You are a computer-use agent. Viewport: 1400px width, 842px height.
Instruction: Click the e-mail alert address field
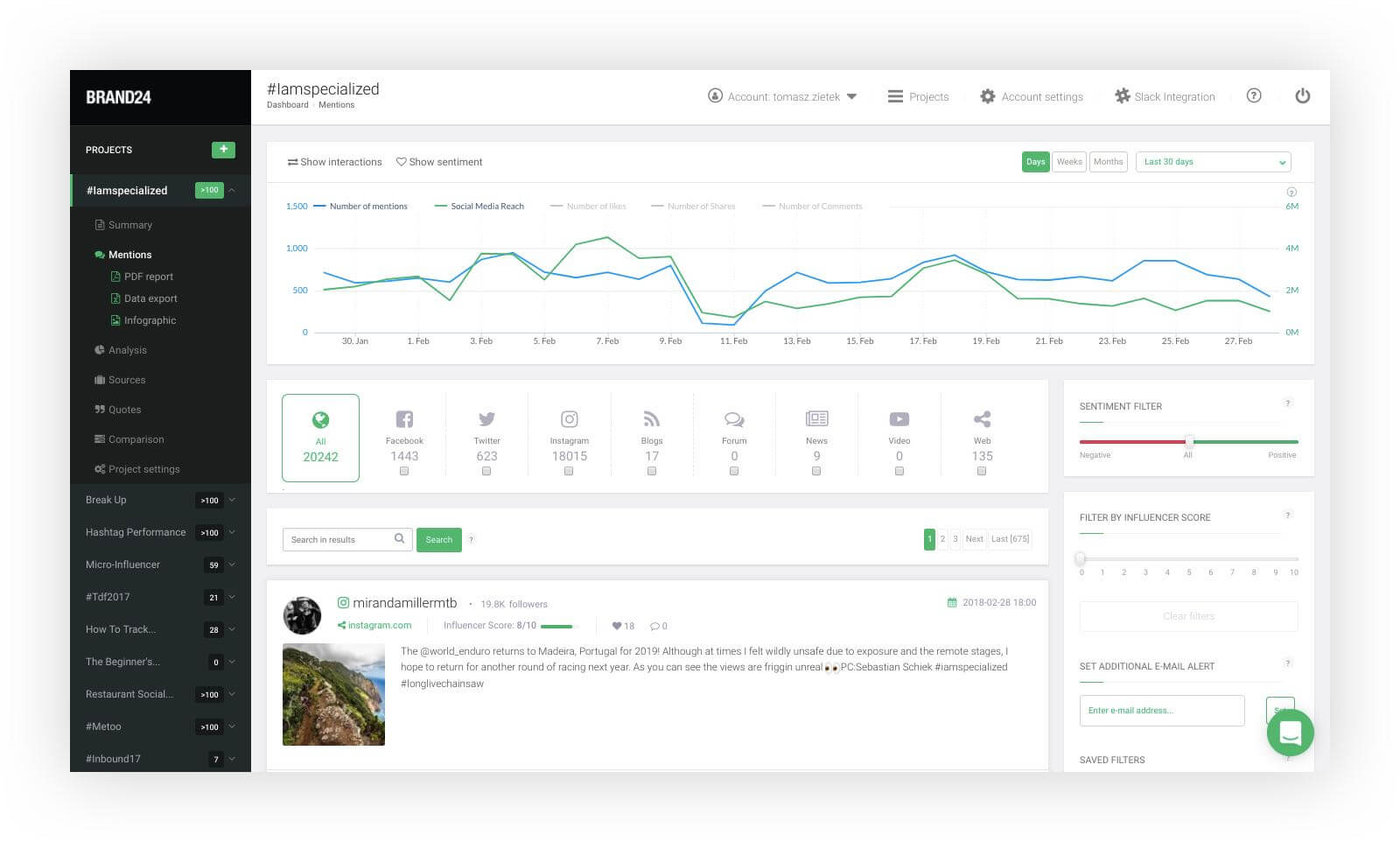tap(1162, 710)
